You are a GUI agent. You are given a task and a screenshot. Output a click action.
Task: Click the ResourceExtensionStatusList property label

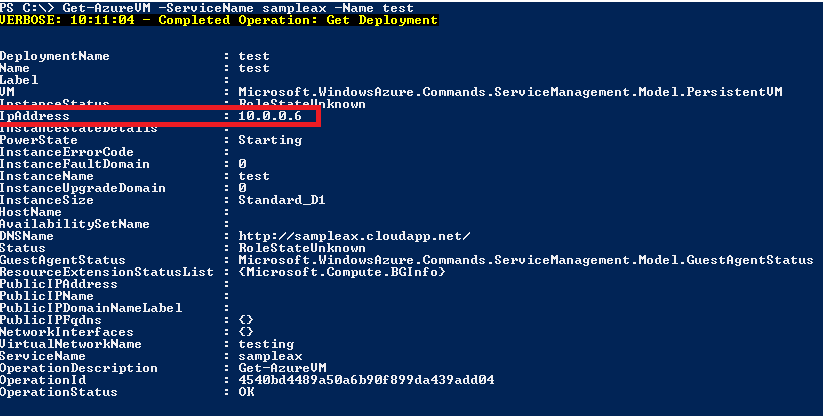click(107, 272)
